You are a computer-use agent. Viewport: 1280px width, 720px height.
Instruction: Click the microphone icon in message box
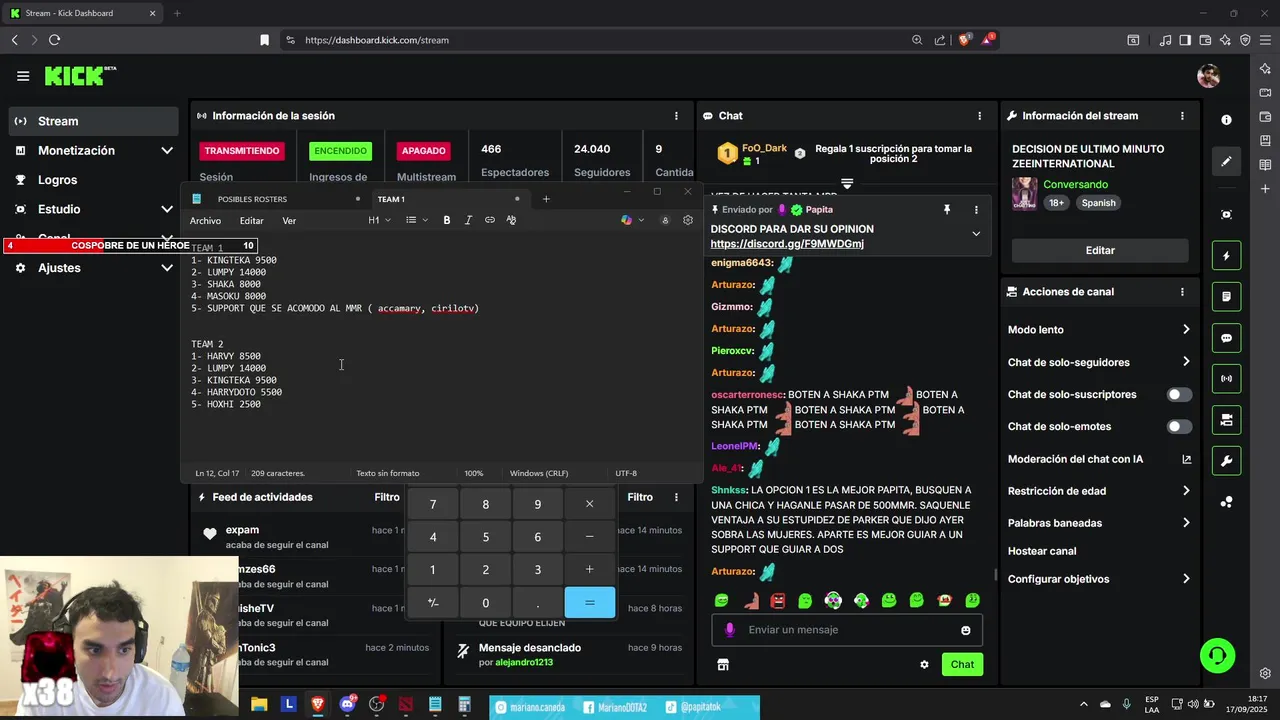click(x=730, y=630)
